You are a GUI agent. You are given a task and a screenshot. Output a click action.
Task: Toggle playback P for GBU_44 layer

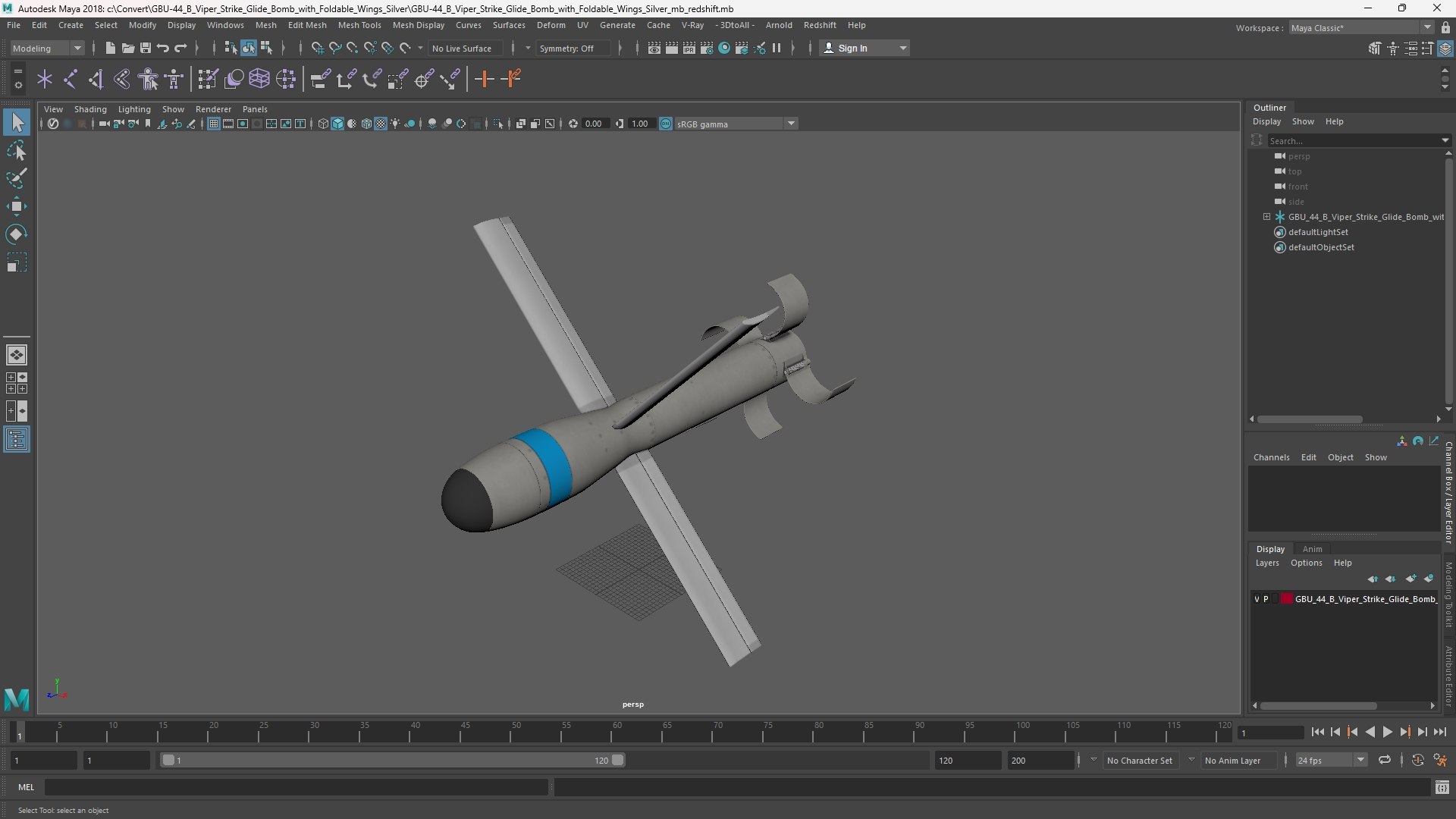(x=1266, y=599)
